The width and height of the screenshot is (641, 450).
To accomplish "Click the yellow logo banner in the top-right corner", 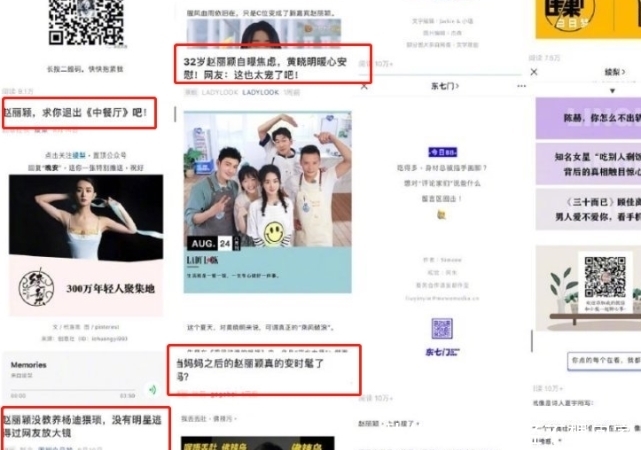I will (588, 19).
